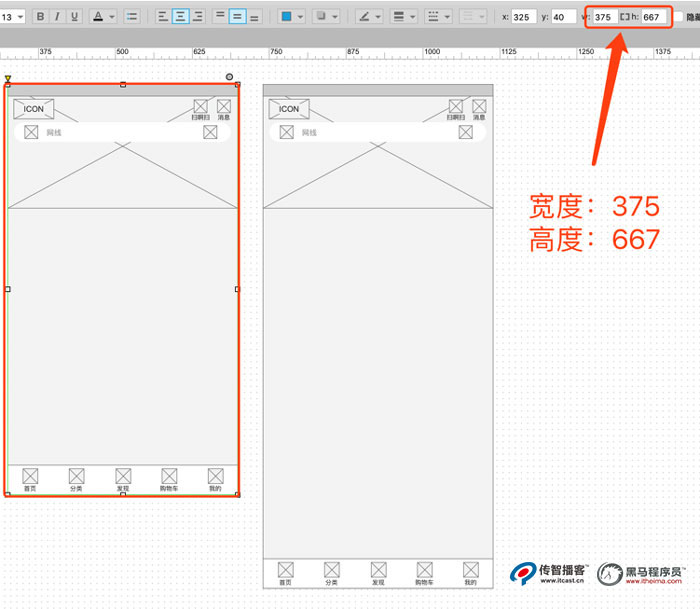Select 分类 tab icon in the selected wireframe
700x609 pixels.
click(x=76, y=476)
